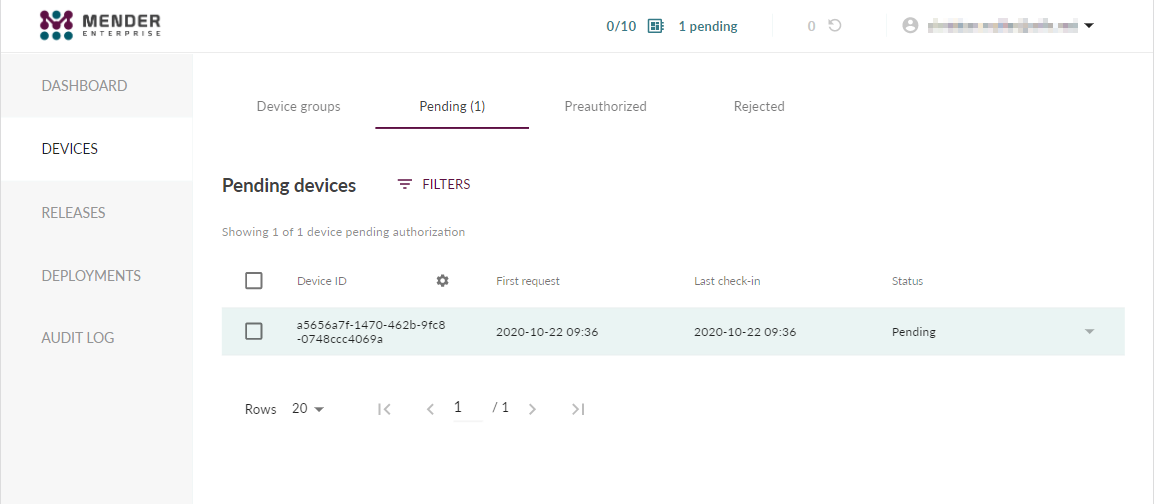Switch to the Preauthorized tab
This screenshot has width=1154, height=504.
(605, 106)
